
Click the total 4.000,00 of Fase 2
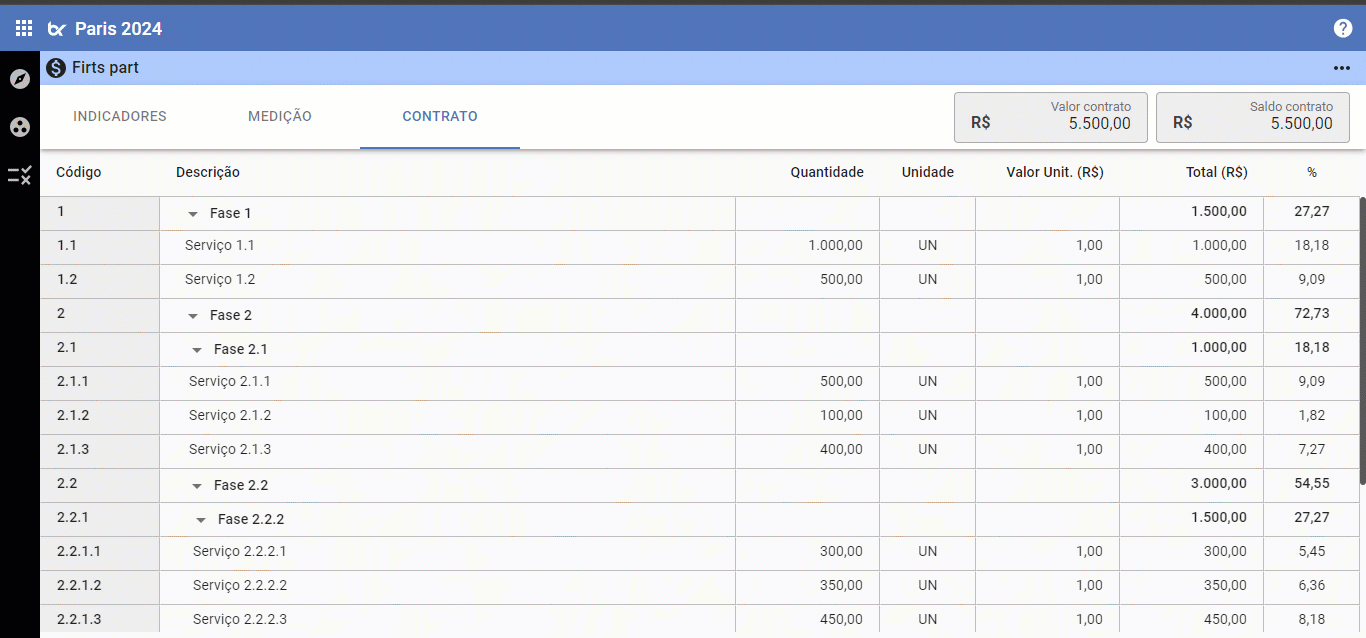coord(1219,313)
